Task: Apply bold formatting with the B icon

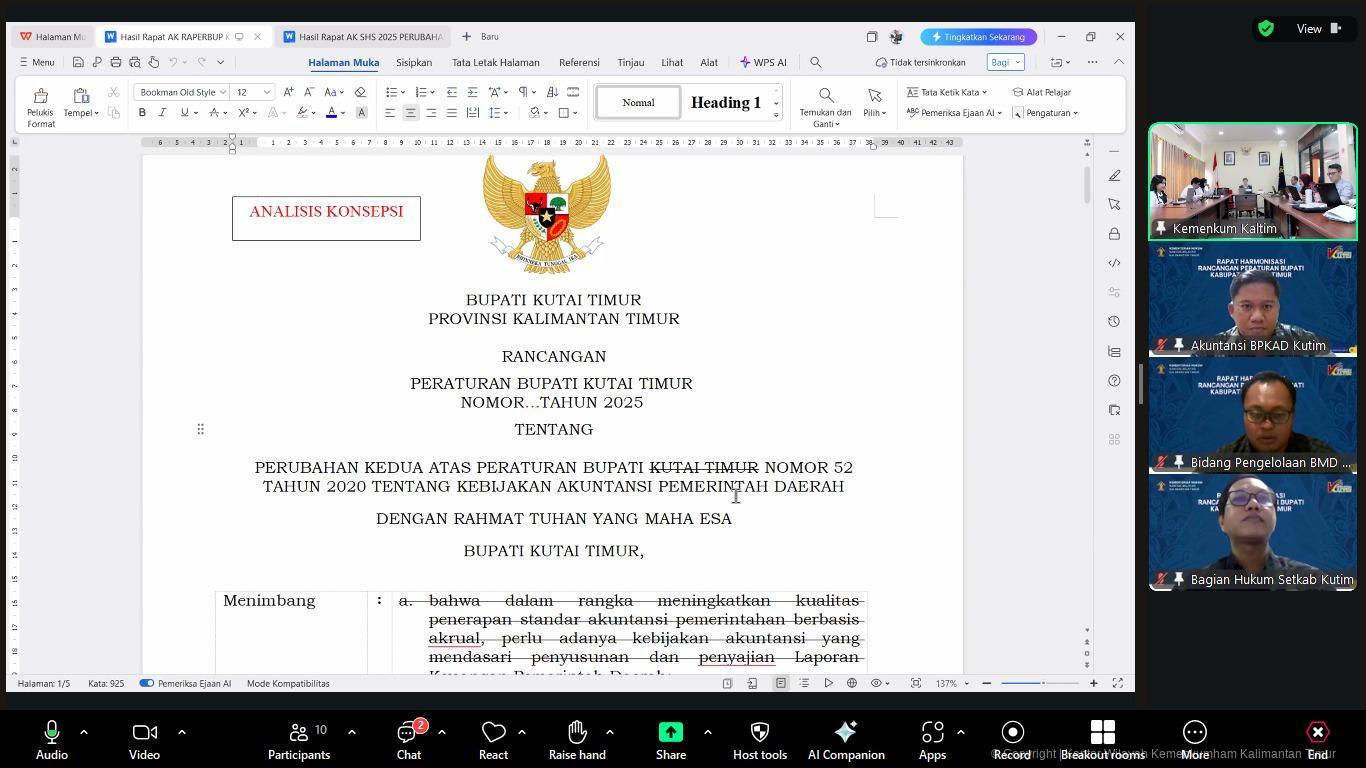Action: 142,113
